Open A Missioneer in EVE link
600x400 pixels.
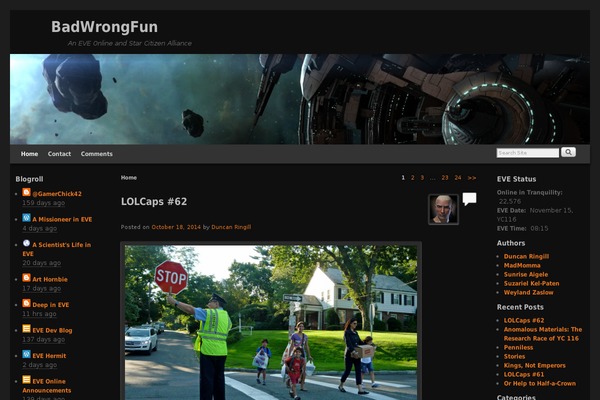coord(62,219)
